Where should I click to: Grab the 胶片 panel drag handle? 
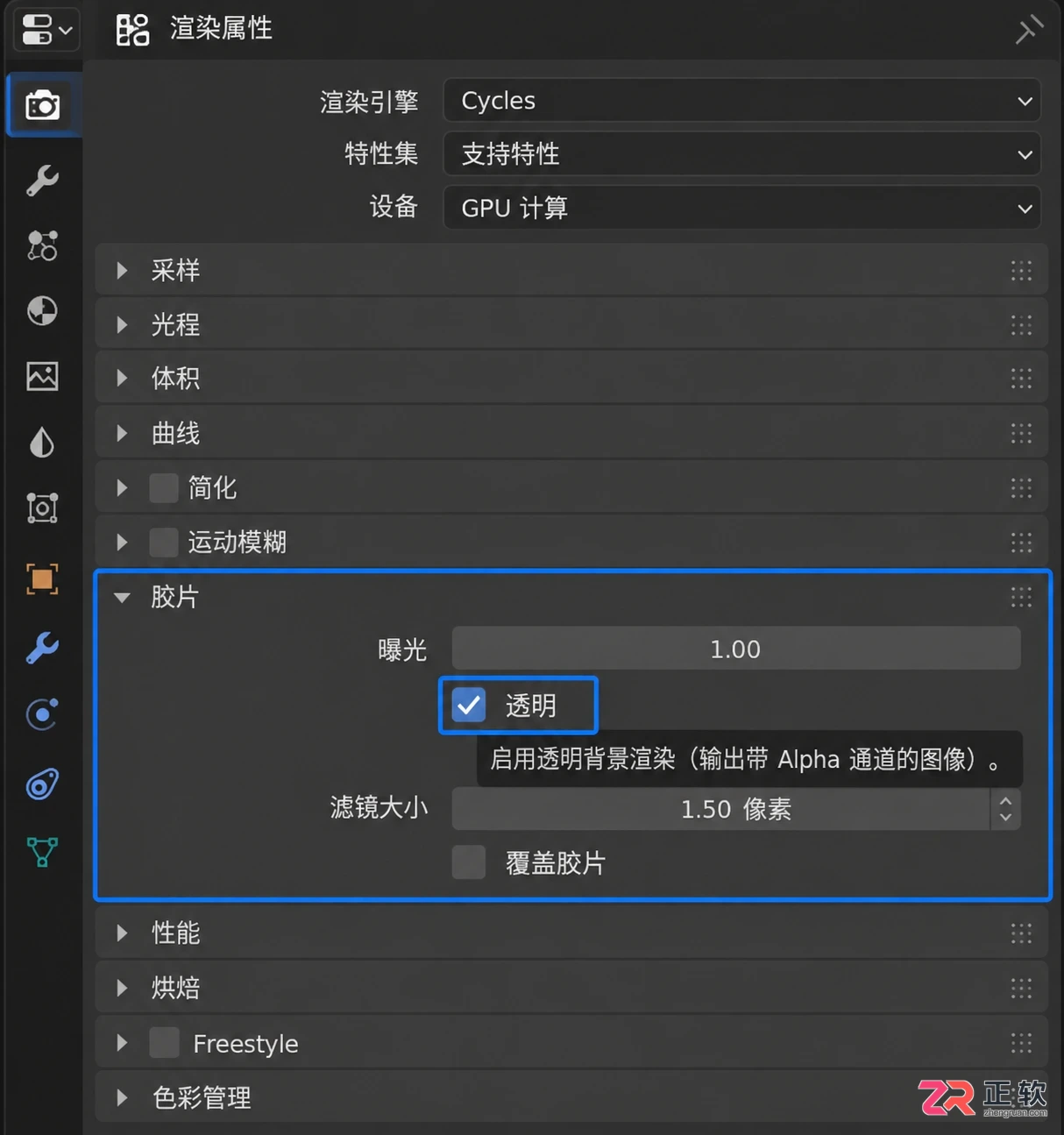click(x=1021, y=597)
